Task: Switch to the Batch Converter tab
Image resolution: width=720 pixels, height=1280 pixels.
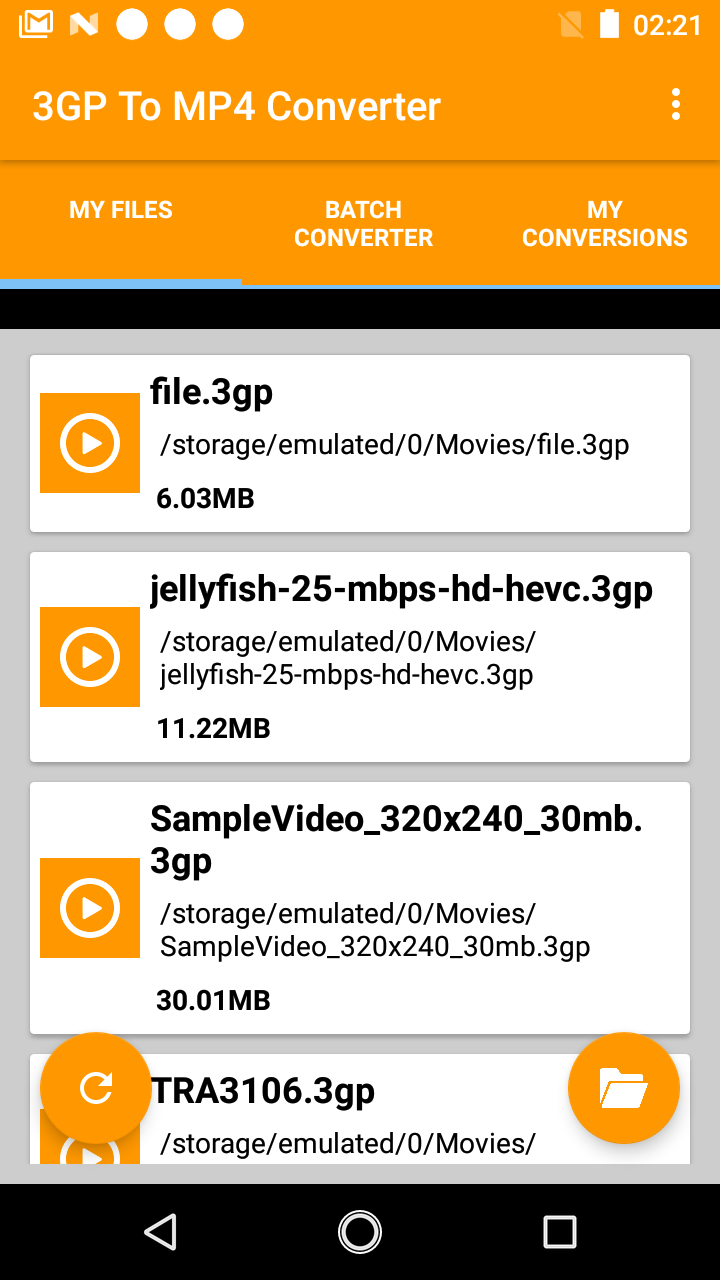Action: (x=363, y=224)
